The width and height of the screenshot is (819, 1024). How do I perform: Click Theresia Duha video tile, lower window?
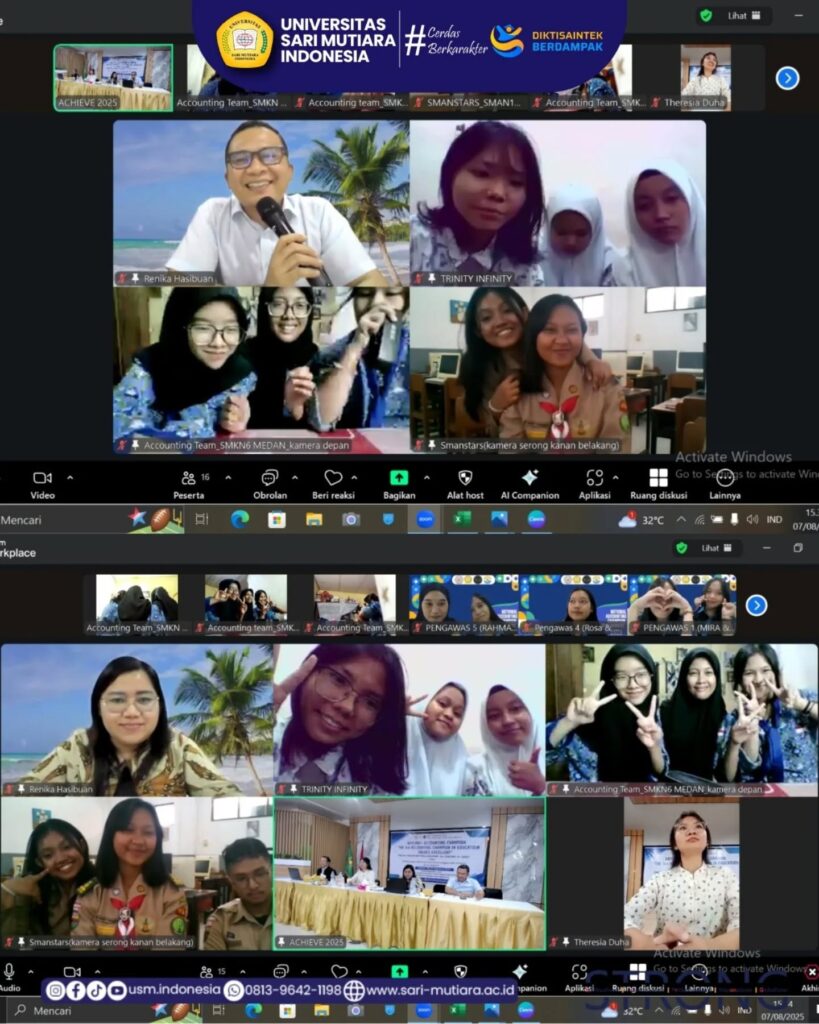point(682,873)
